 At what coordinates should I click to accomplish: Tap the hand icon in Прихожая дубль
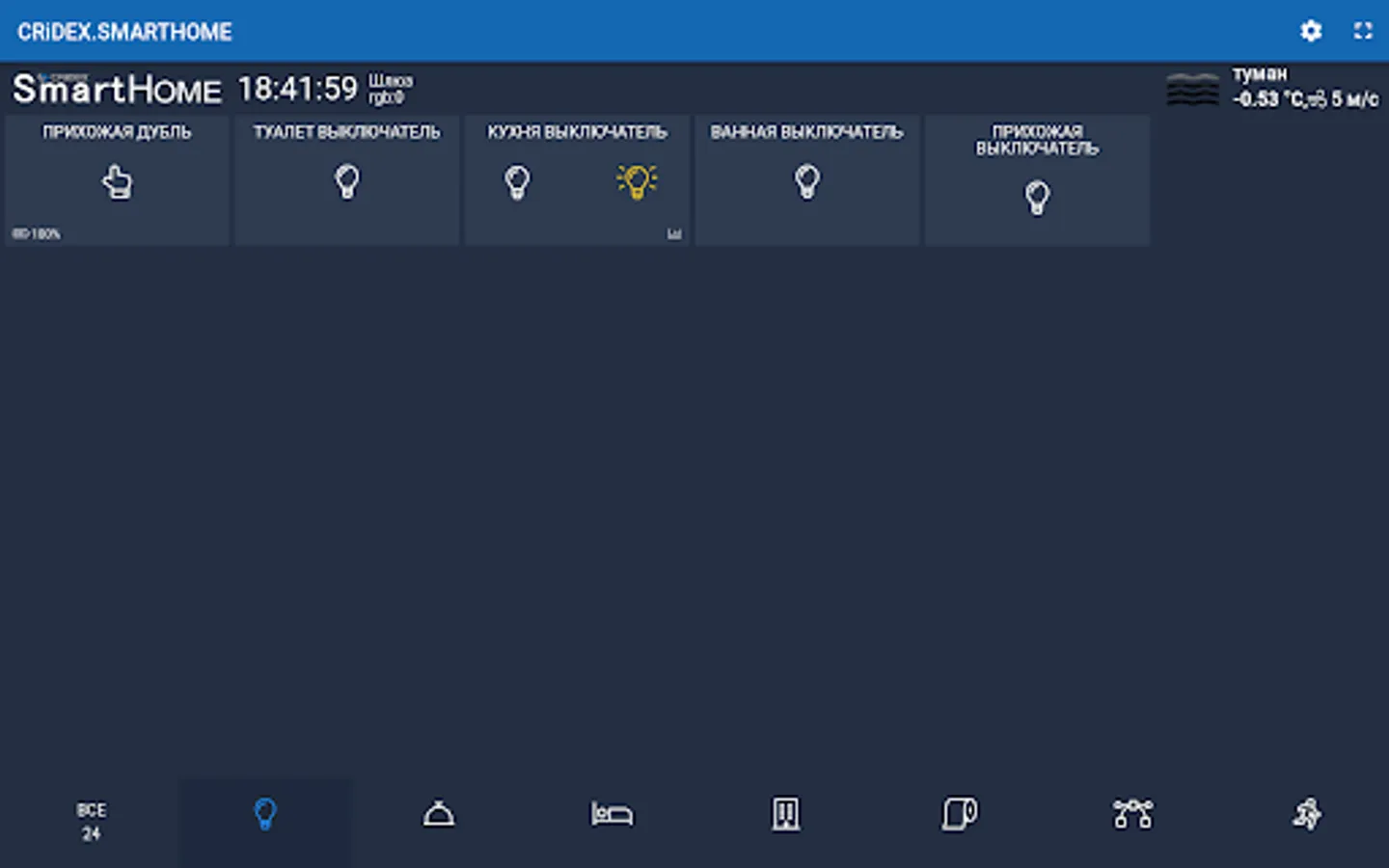[x=117, y=181]
